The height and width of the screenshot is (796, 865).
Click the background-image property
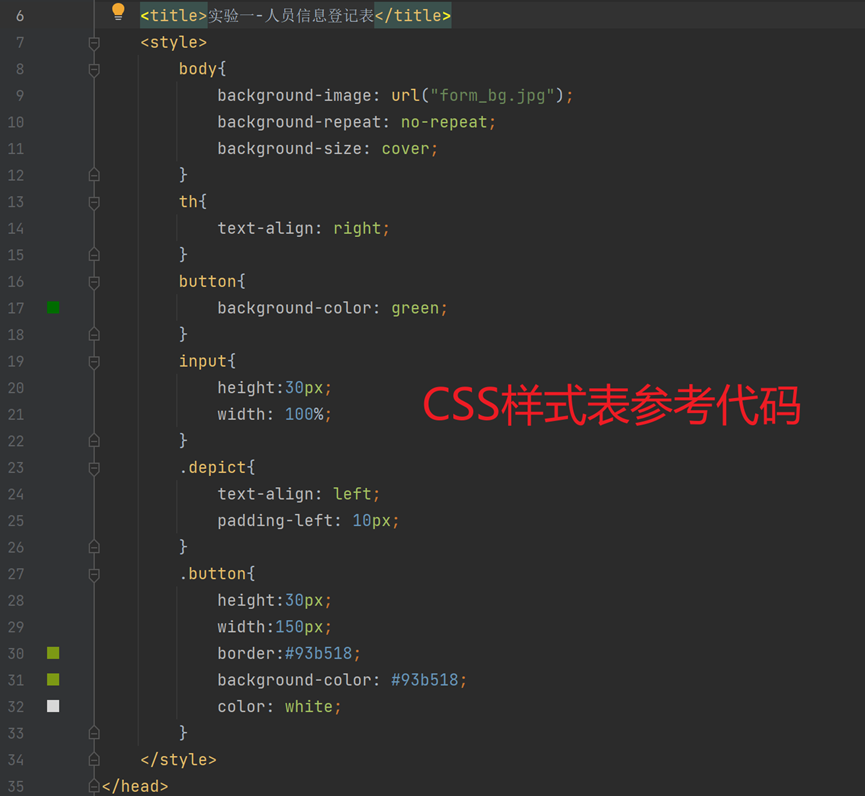click(x=294, y=95)
